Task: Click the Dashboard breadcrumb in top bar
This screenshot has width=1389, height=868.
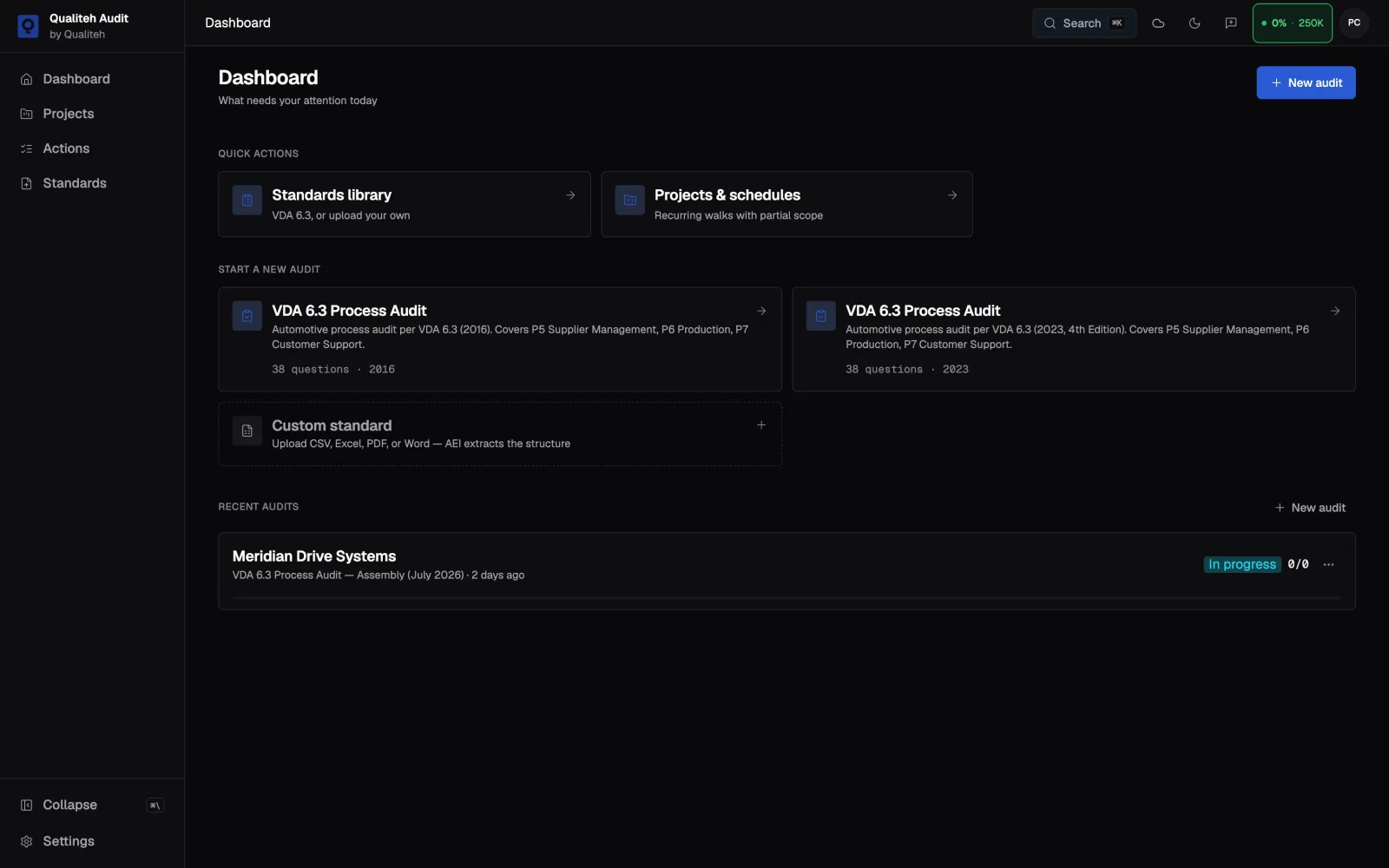Action: tap(238, 23)
